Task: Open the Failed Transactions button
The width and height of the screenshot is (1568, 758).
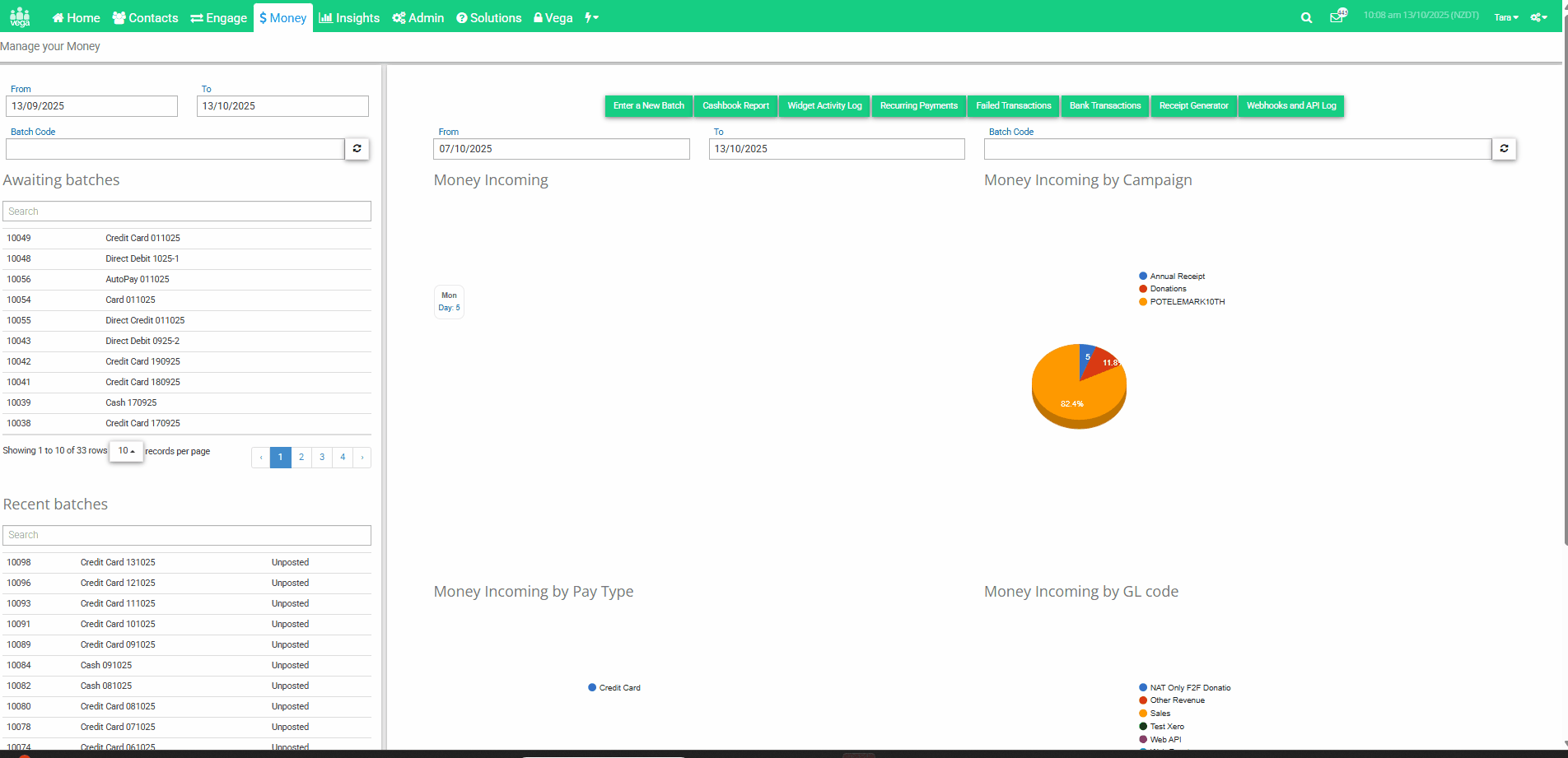Action: [1014, 106]
